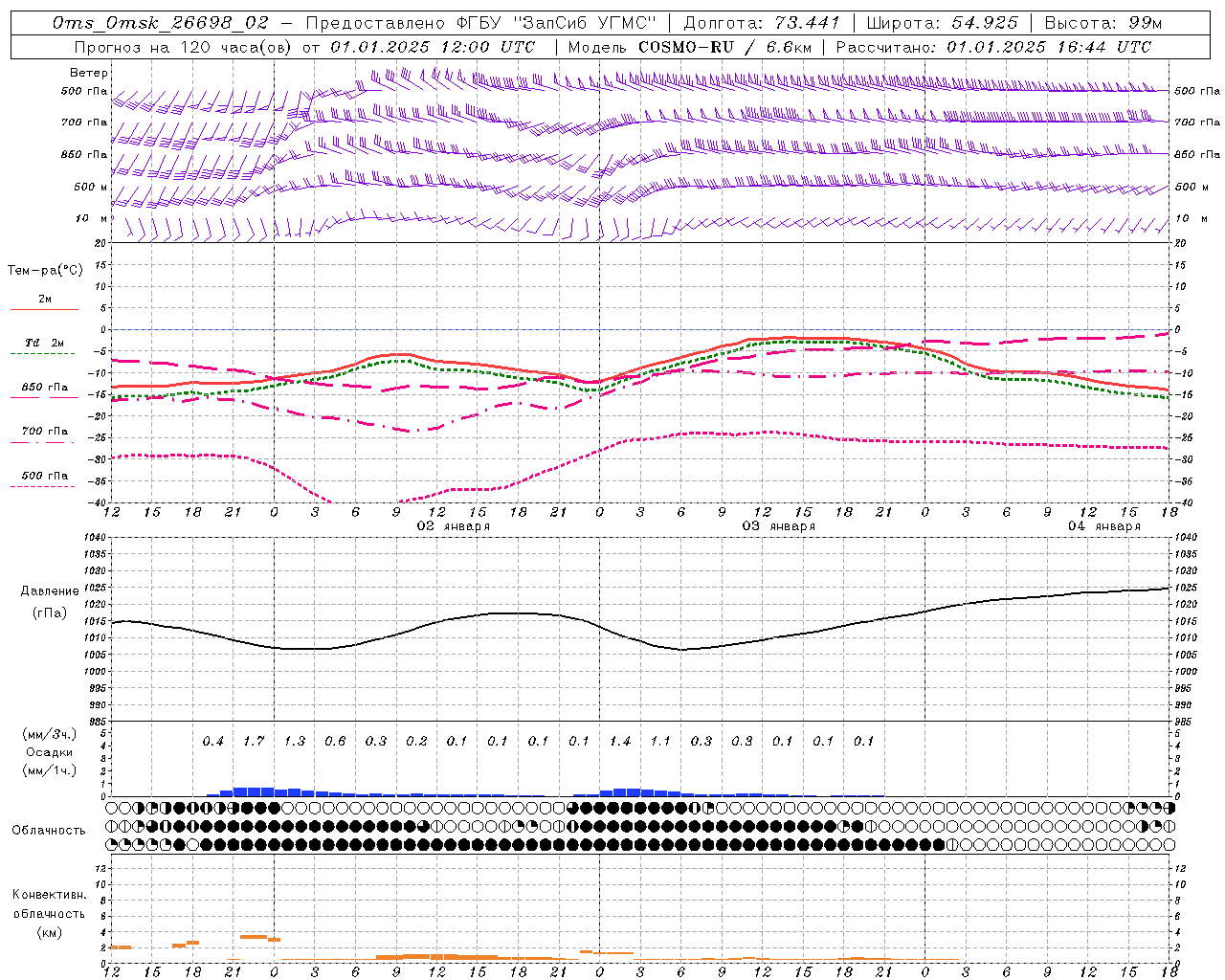The height and width of the screenshot is (980, 1225).
Task: Click the 3-hour precipitation value '0.6'
Action: [335, 741]
